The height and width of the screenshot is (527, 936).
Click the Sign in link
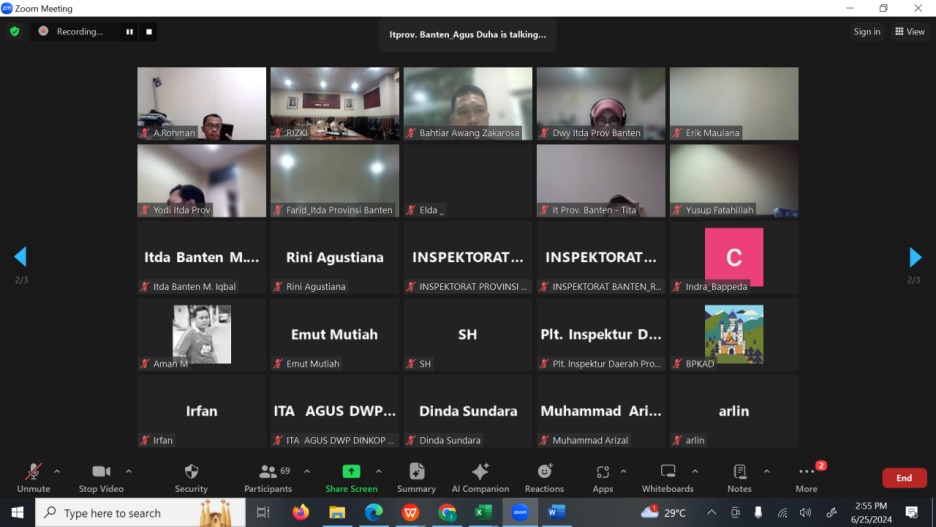[x=867, y=32]
